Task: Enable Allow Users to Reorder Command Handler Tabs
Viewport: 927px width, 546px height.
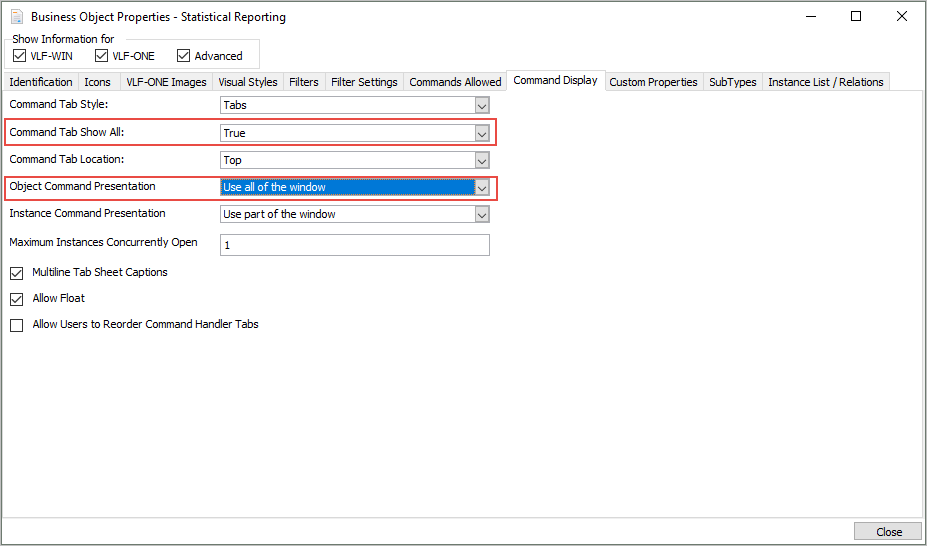Action: (16, 325)
